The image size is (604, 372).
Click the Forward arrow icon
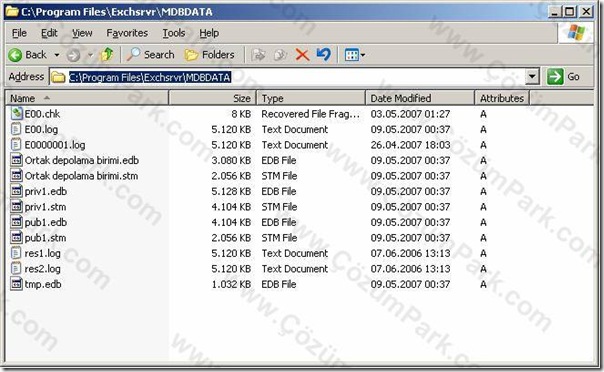tap(73, 55)
